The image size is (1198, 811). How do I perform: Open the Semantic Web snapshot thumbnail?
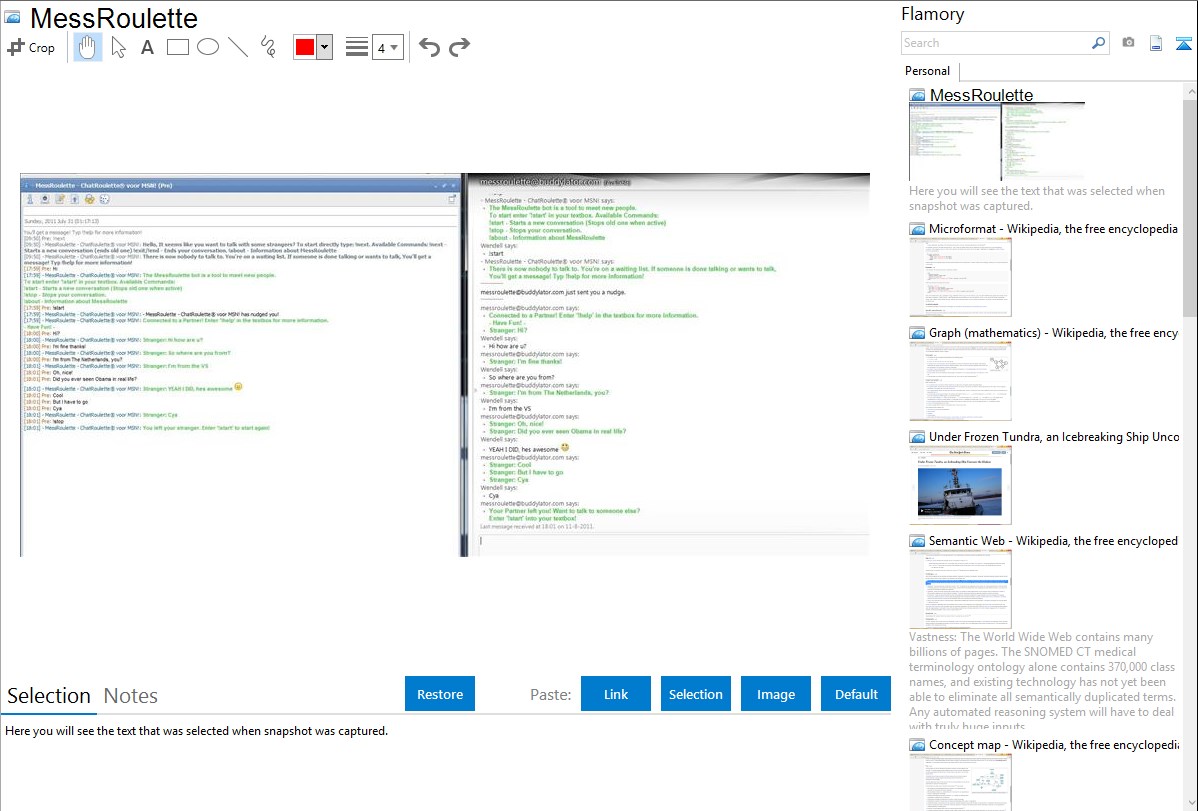click(x=960, y=588)
